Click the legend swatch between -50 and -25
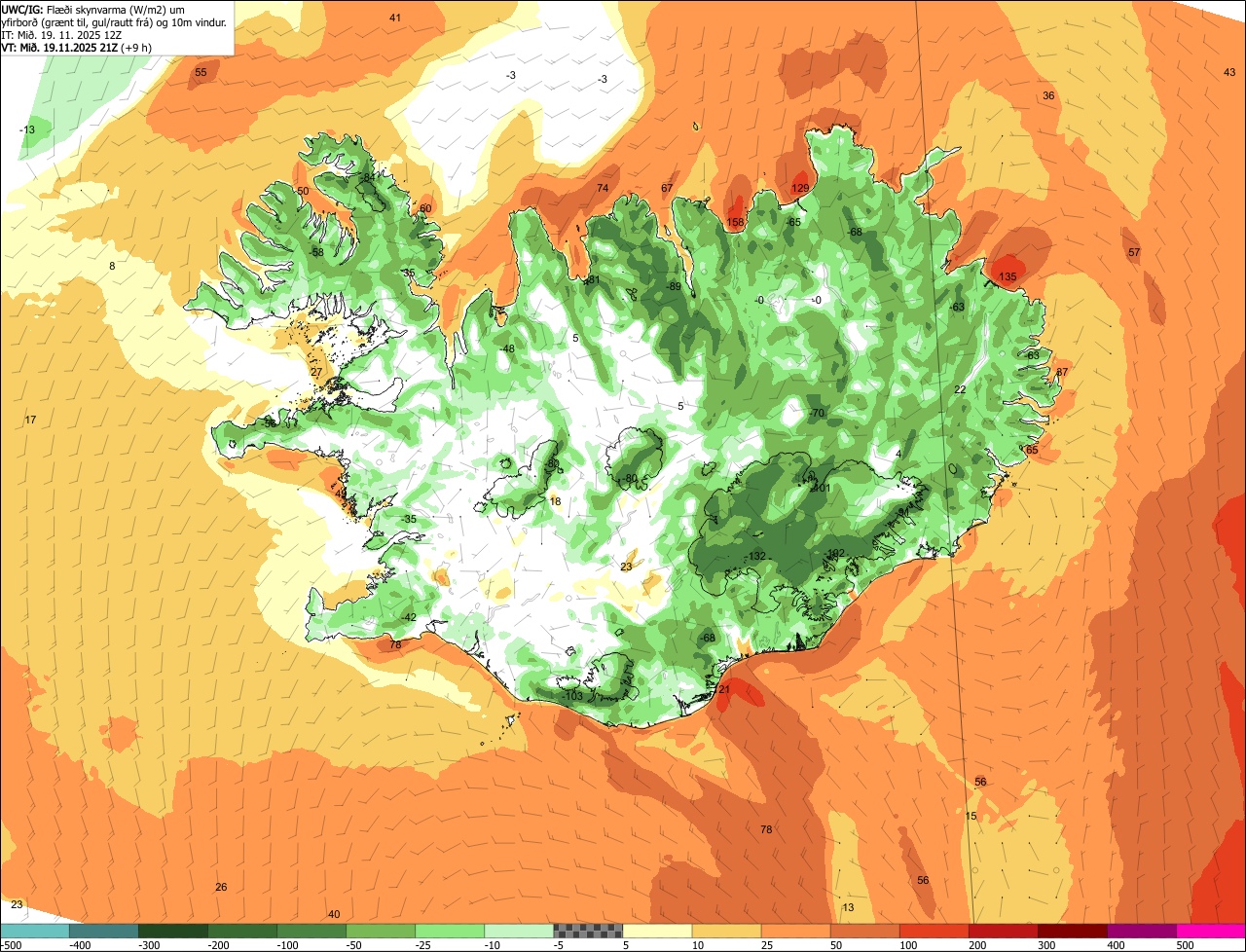This screenshot has height=952, width=1246. point(381,931)
